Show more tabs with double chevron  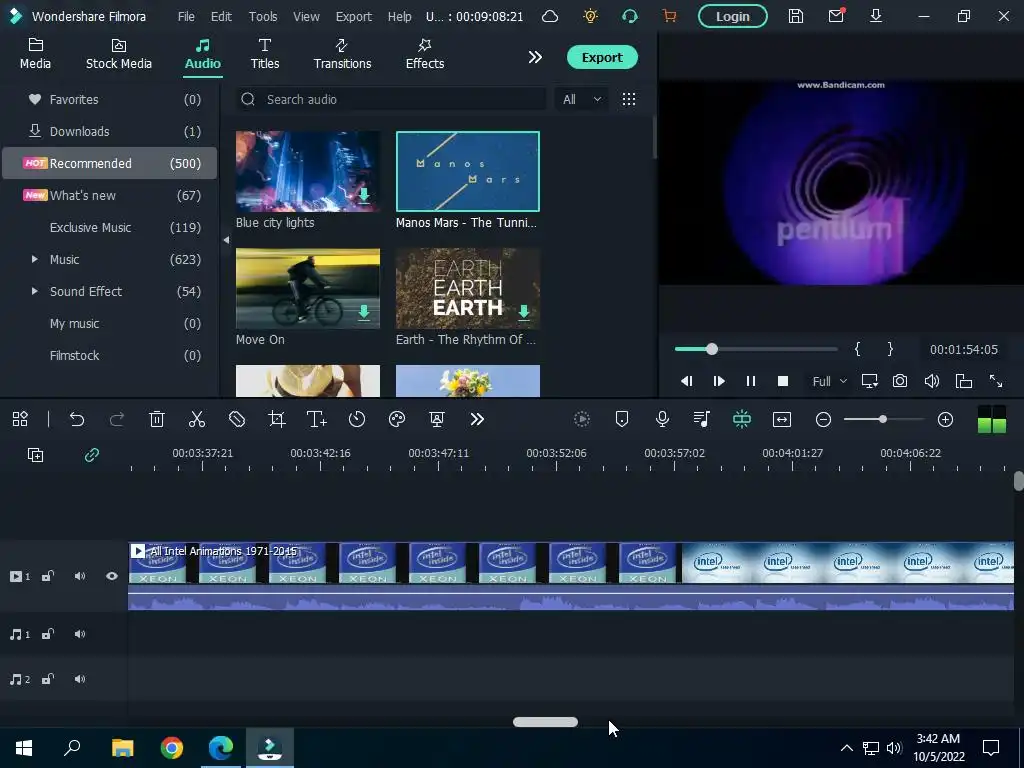535,57
